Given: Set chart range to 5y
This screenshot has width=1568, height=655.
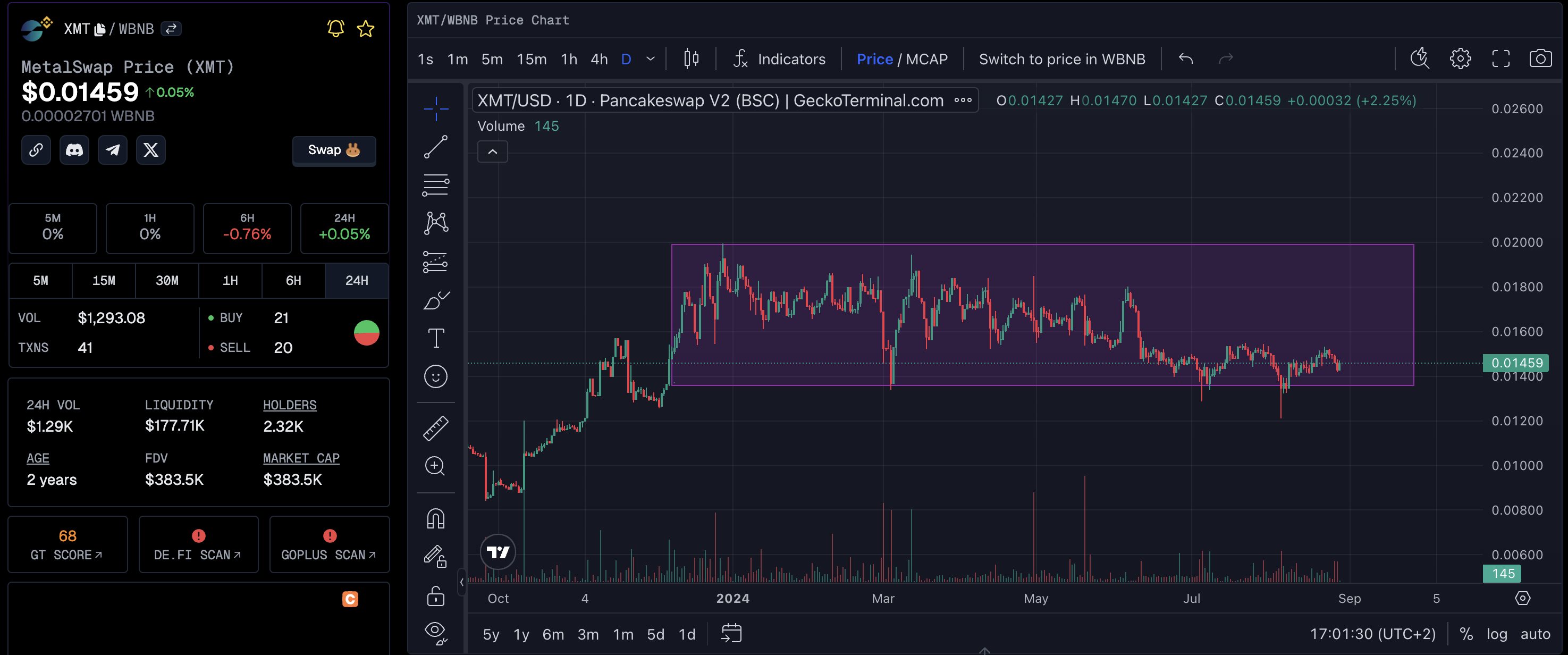Looking at the screenshot, I should click(x=491, y=634).
